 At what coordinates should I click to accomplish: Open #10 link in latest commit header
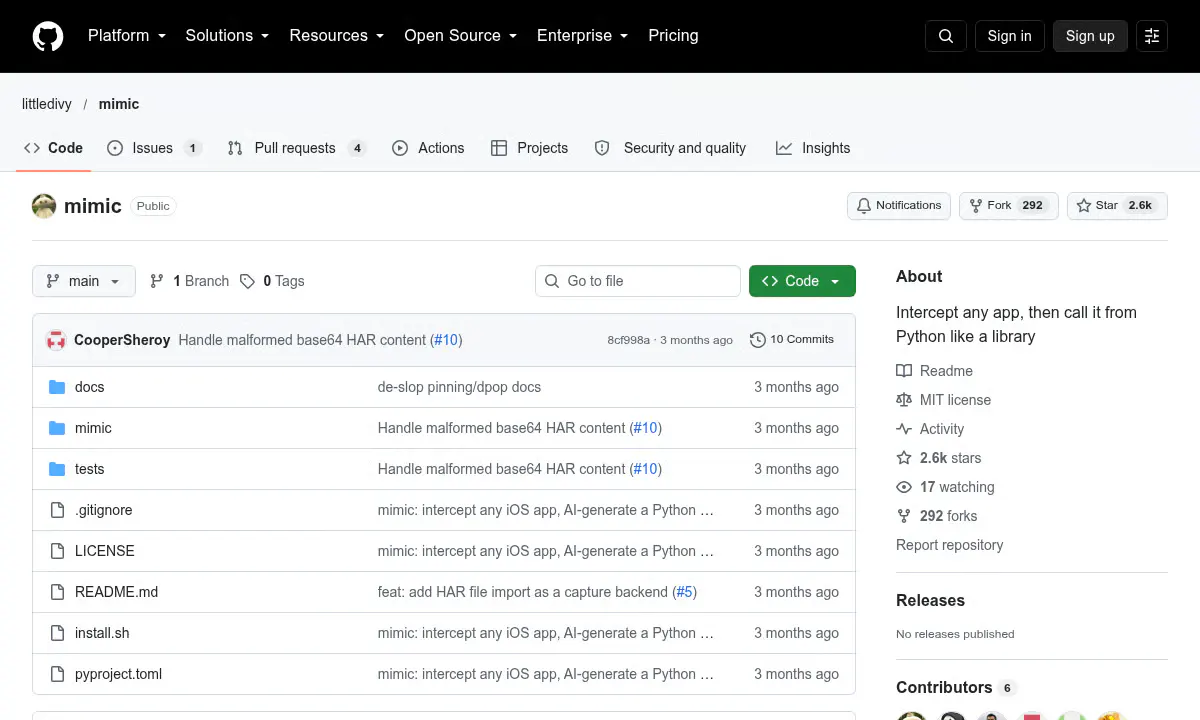click(446, 340)
